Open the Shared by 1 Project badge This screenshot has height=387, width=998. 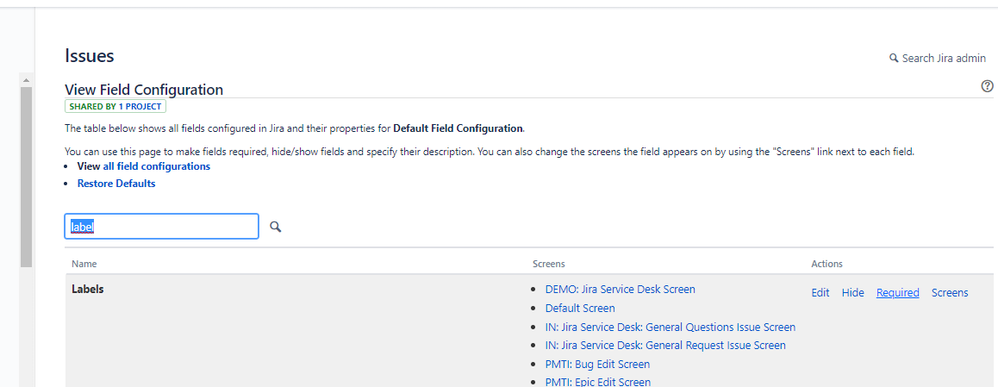[115, 106]
